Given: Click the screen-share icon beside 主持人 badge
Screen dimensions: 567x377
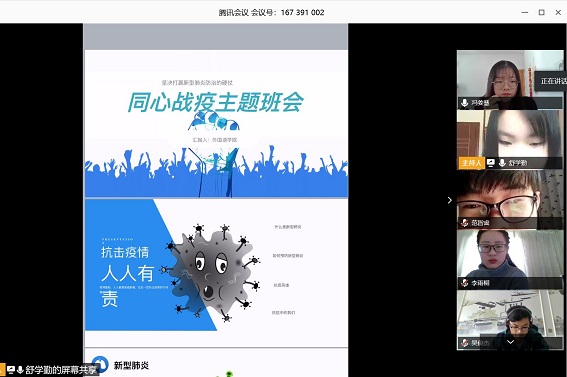Looking at the screenshot, I should [x=491, y=163].
